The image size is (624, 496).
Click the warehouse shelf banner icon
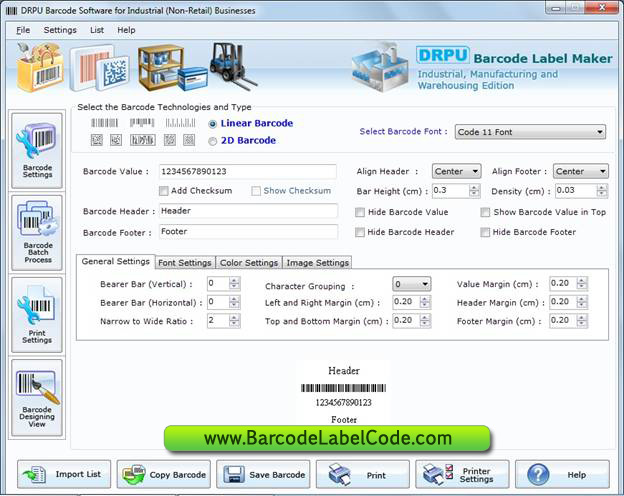pyautogui.click(x=172, y=68)
